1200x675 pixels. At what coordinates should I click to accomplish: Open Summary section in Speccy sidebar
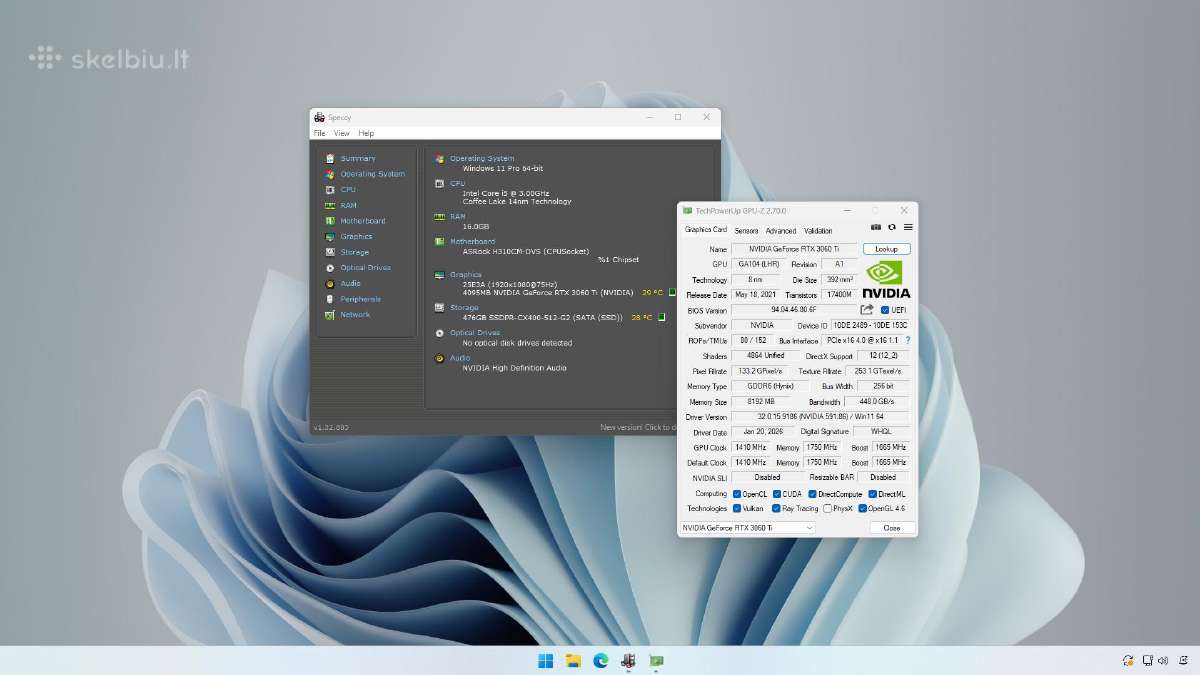(357, 158)
